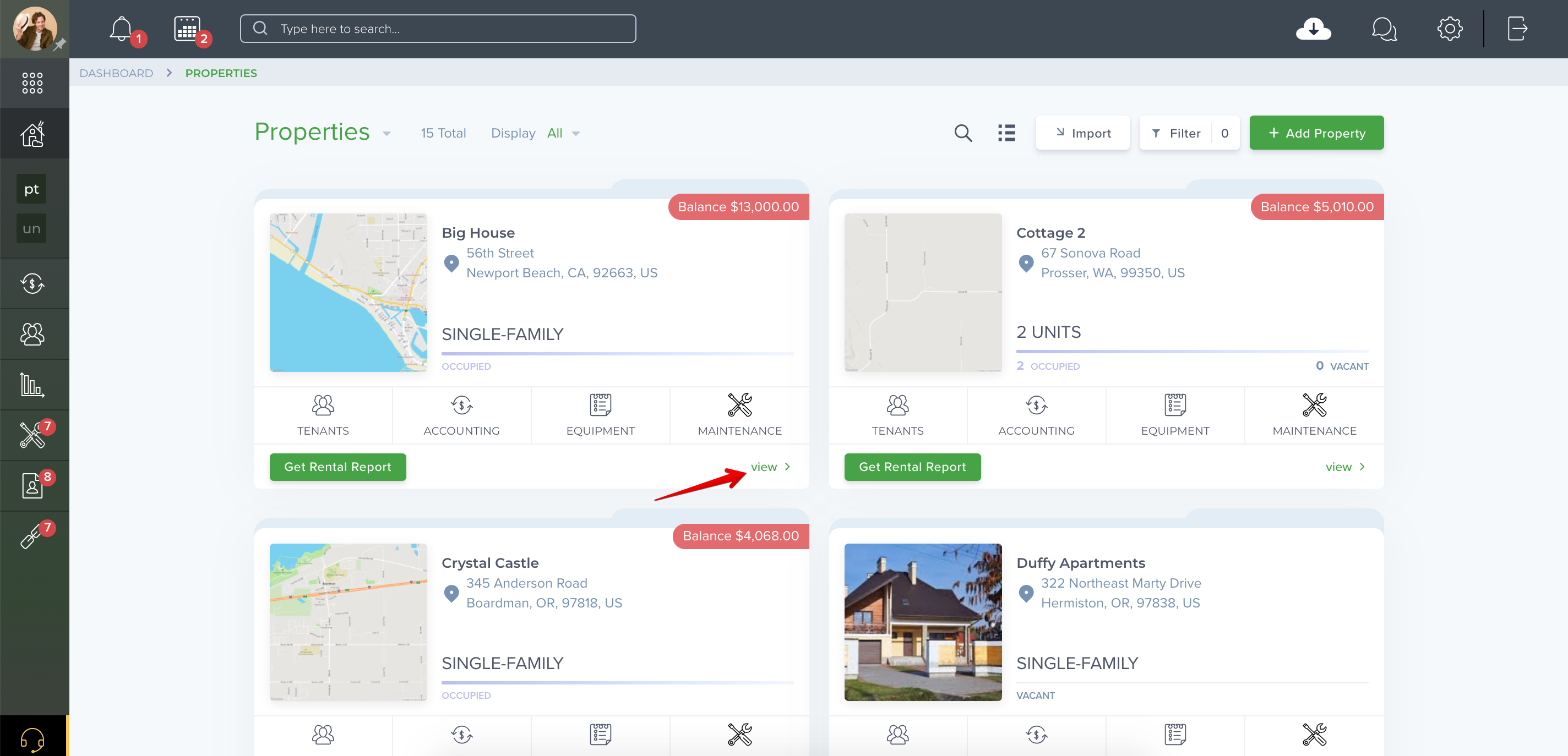
Task: Click the '56th Street' address
Action: pyautogui.click(x=500, y=253)
